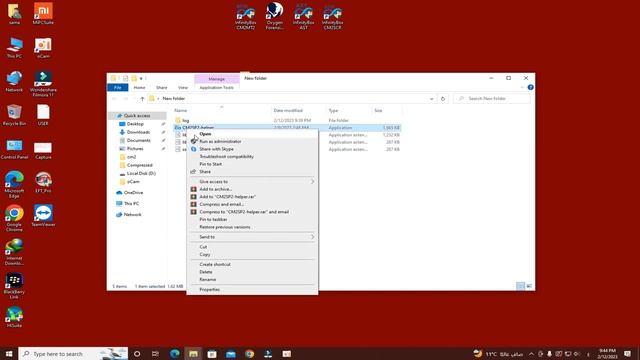Image resolution: width=640 pixels, height=360 pixels.
Task: Select Troubleshoot compatibility
Action: tap(226, 157)
